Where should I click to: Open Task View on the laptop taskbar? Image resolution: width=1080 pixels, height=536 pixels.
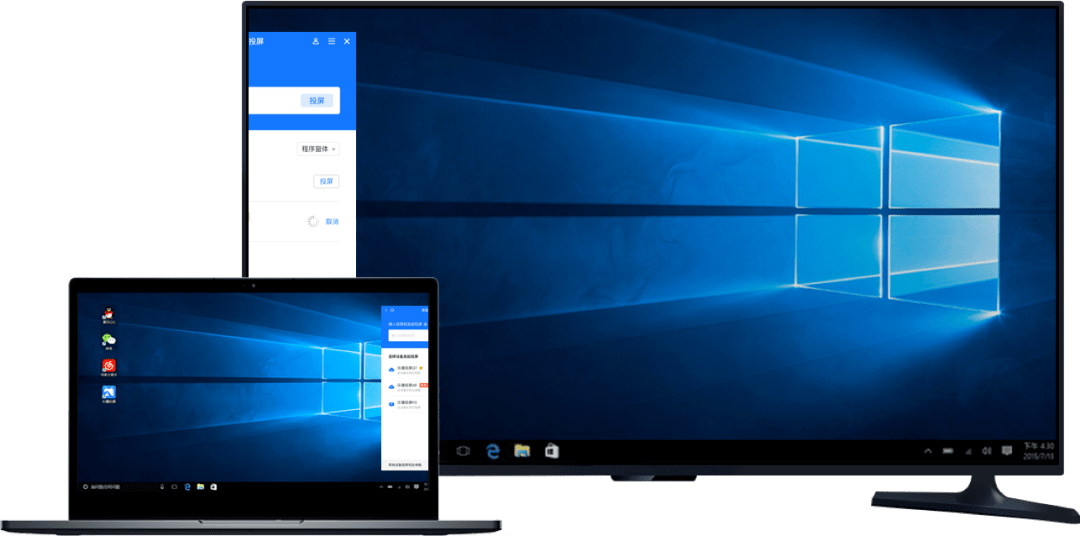pyautogui.click(x=174, y=486)
